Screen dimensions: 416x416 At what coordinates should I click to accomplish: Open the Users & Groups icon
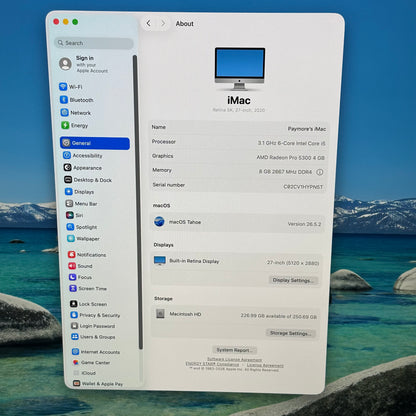75,337
